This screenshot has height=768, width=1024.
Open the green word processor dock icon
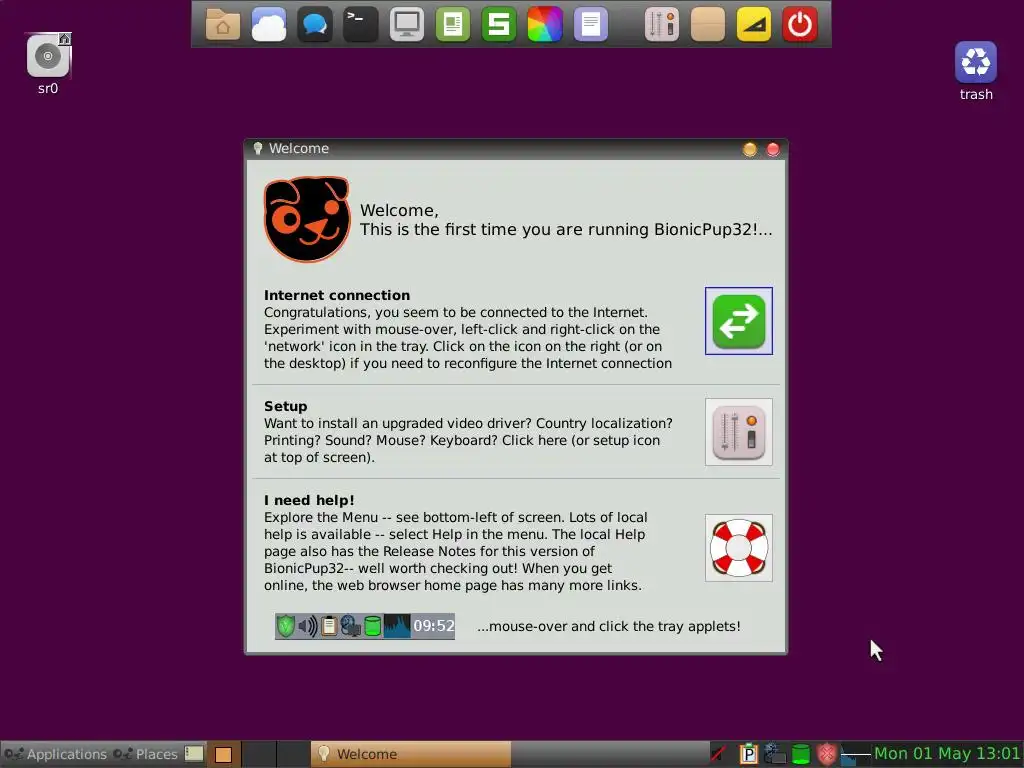pos(453,25)
